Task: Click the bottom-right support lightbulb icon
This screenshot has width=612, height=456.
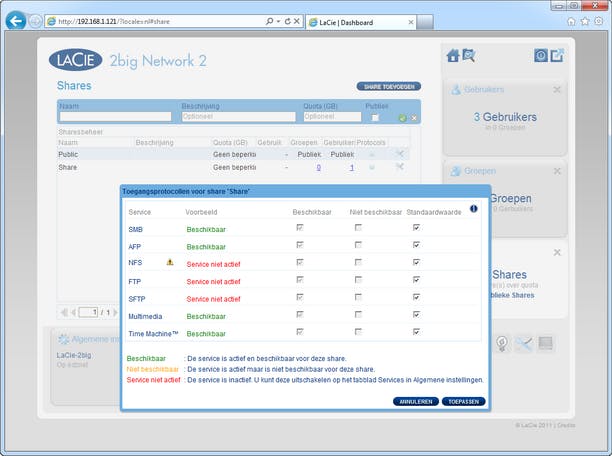Action: 502,344
